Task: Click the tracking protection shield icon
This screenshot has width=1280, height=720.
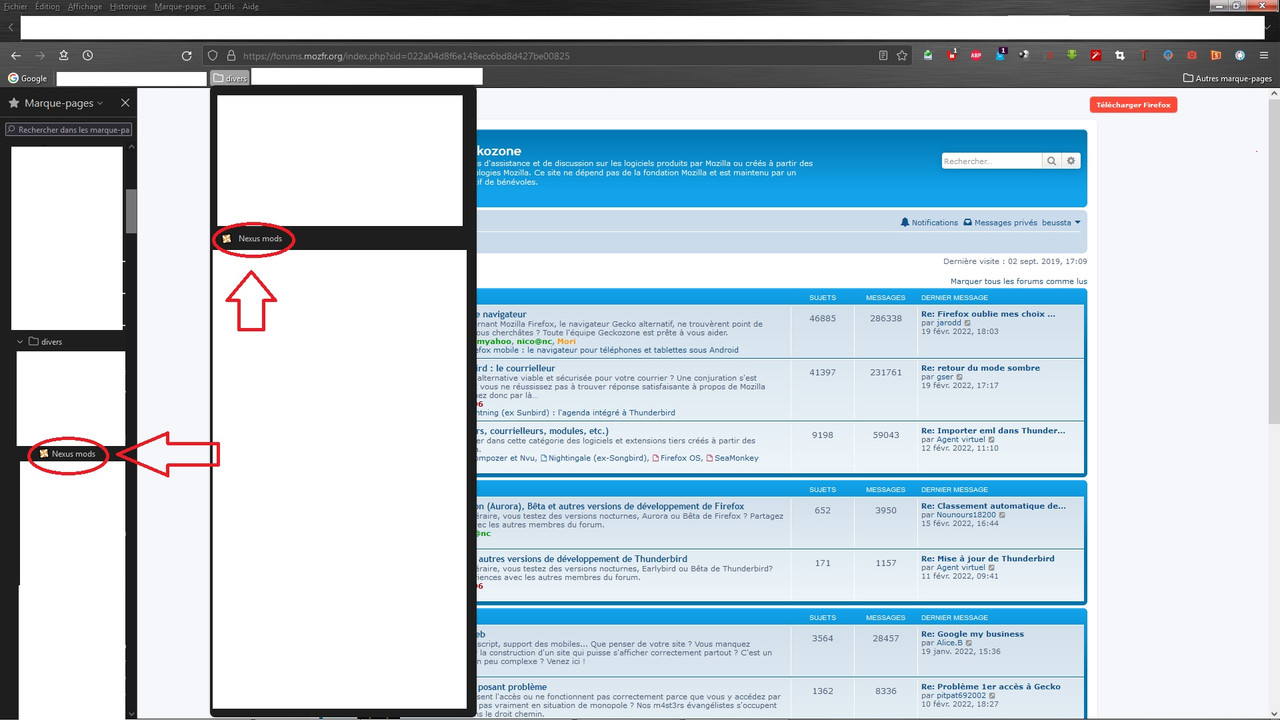Action: pyautogui.click(x=212, y=56)
